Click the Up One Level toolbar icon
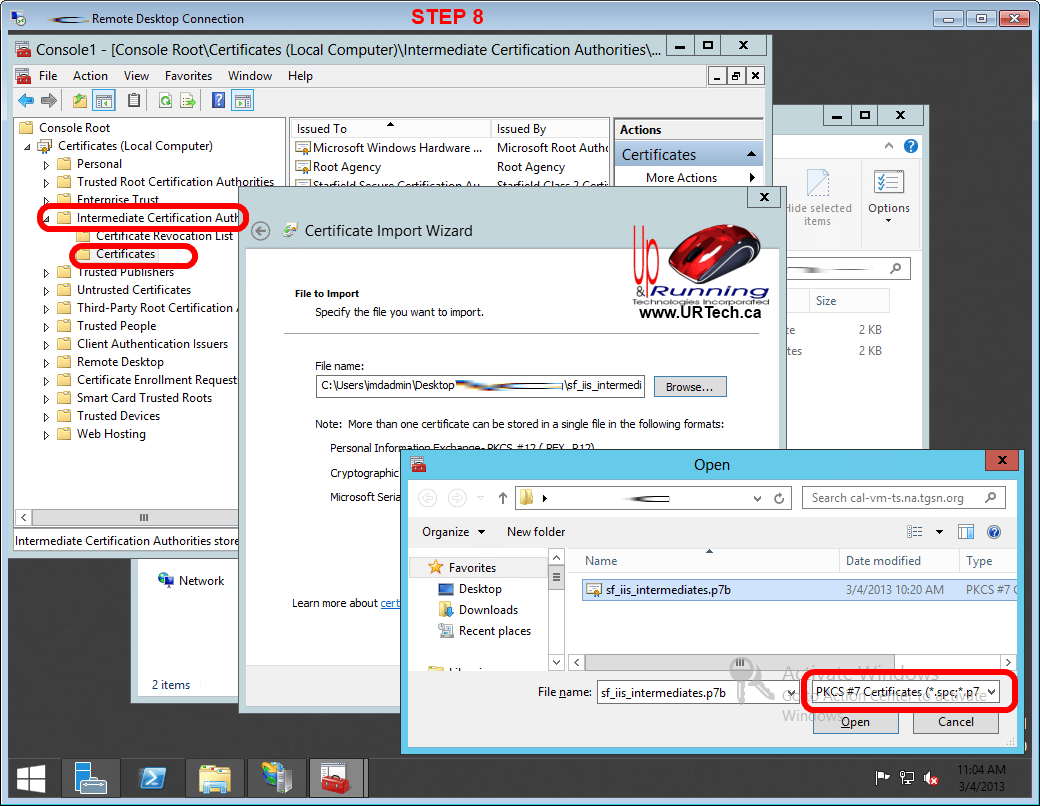Image resolution: width=1040 pixels, height=806 pixels. [80, 100]
